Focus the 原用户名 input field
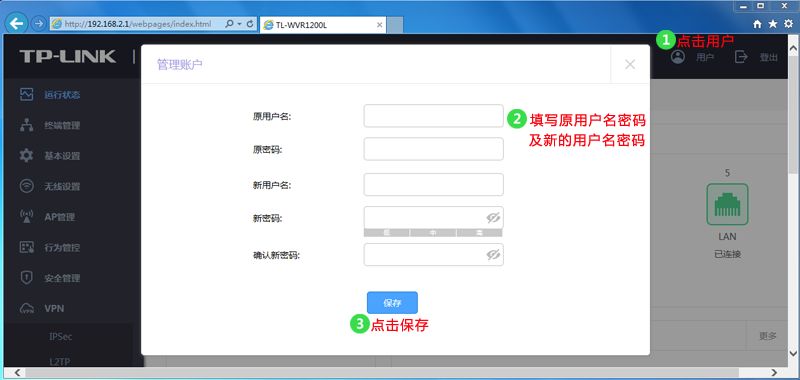This screenshot has width=800, height=380. (x=434, y=116)
